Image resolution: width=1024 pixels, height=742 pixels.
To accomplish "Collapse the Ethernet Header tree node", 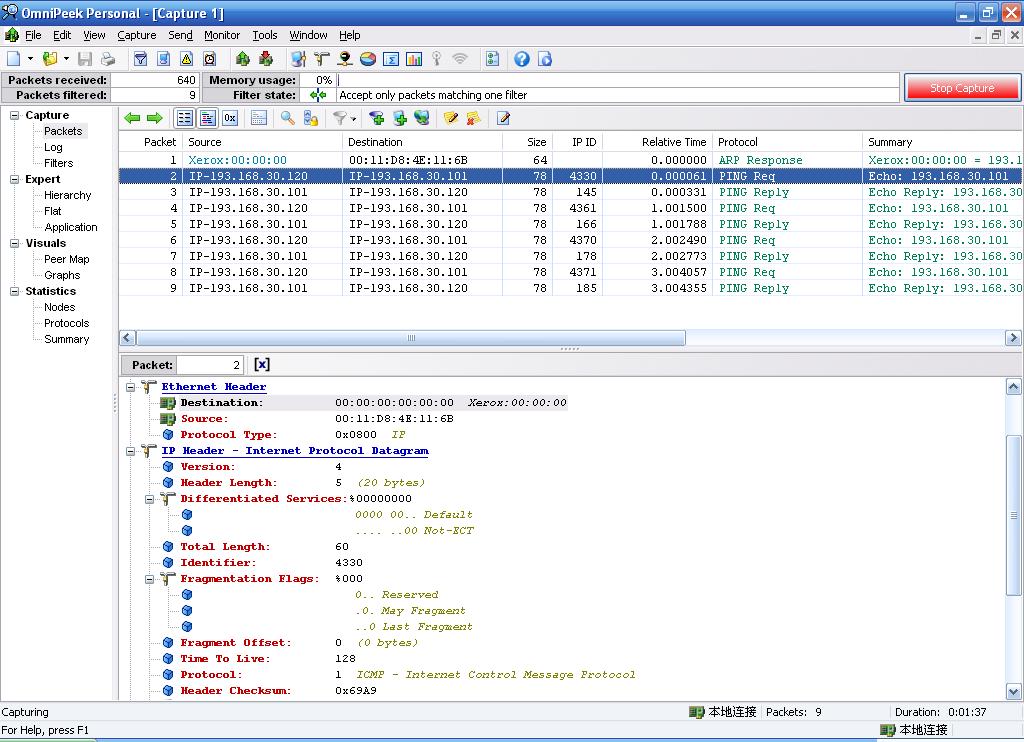I will 131,387.
